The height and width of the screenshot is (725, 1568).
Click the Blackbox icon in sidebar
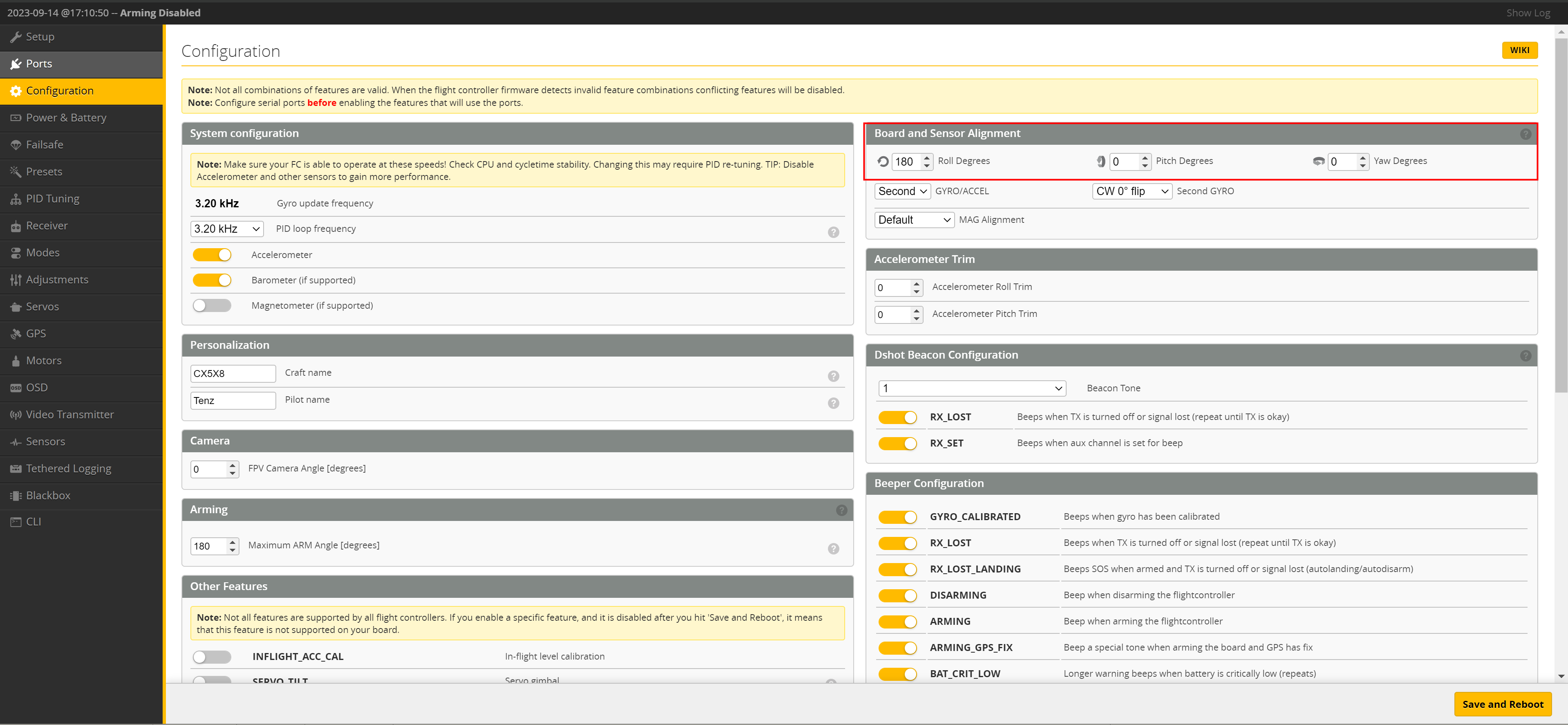click(16, 496)
